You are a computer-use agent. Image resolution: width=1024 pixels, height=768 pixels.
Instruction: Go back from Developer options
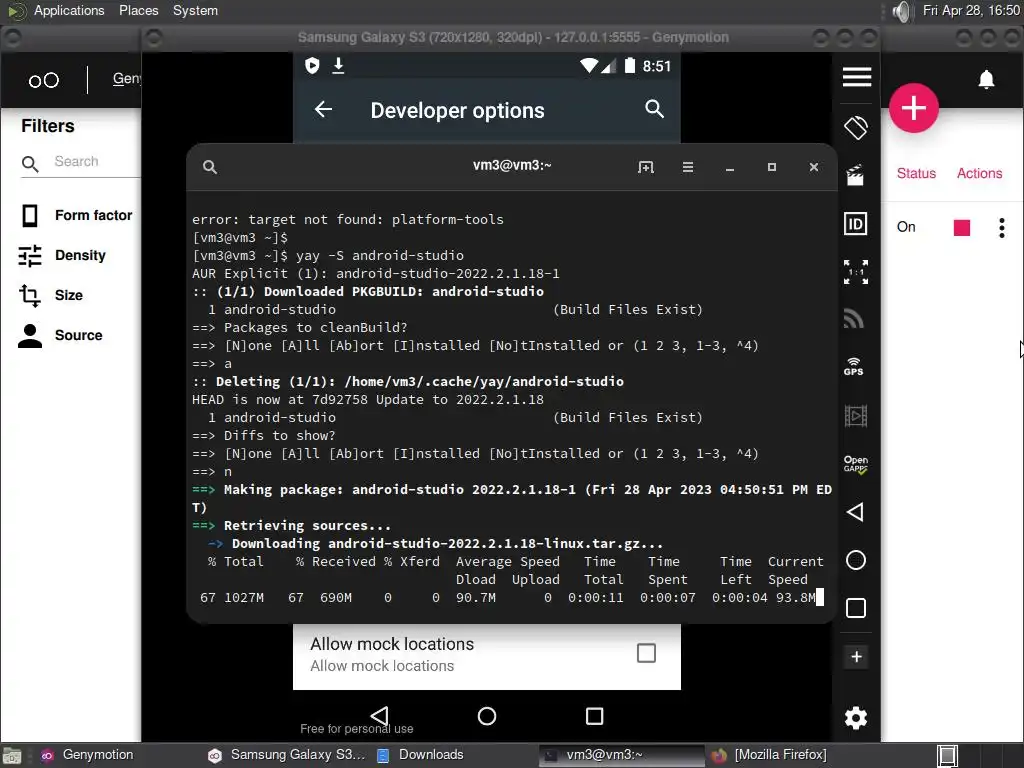point(323,109)
